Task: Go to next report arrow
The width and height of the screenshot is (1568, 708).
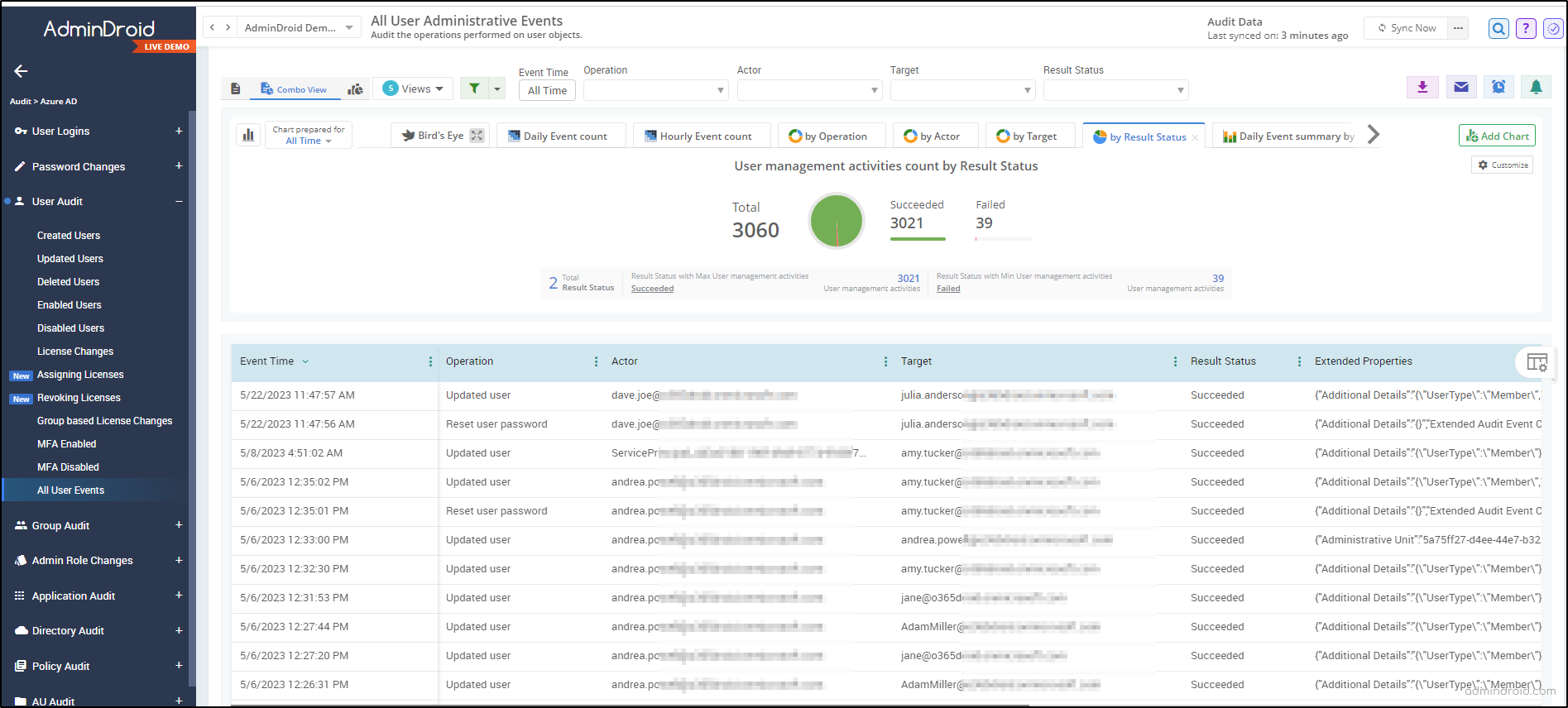Action: [228, 27]
